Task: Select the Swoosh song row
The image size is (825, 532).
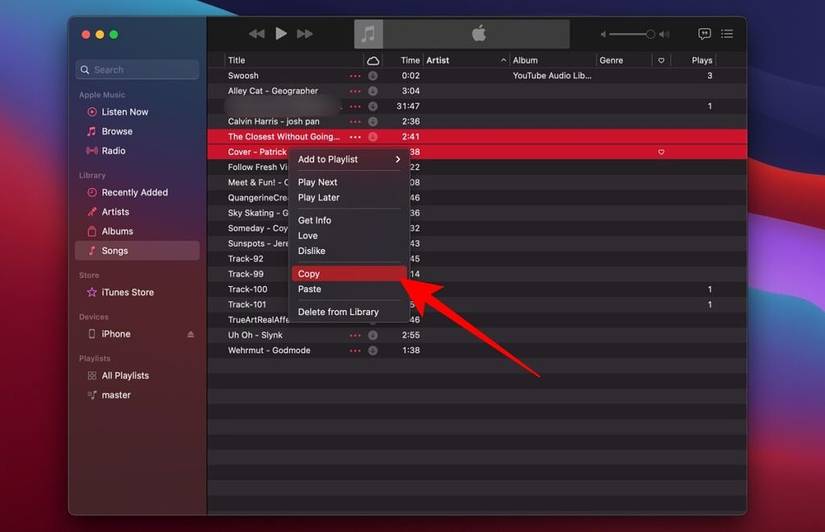Action: click(x=477, y=76)
